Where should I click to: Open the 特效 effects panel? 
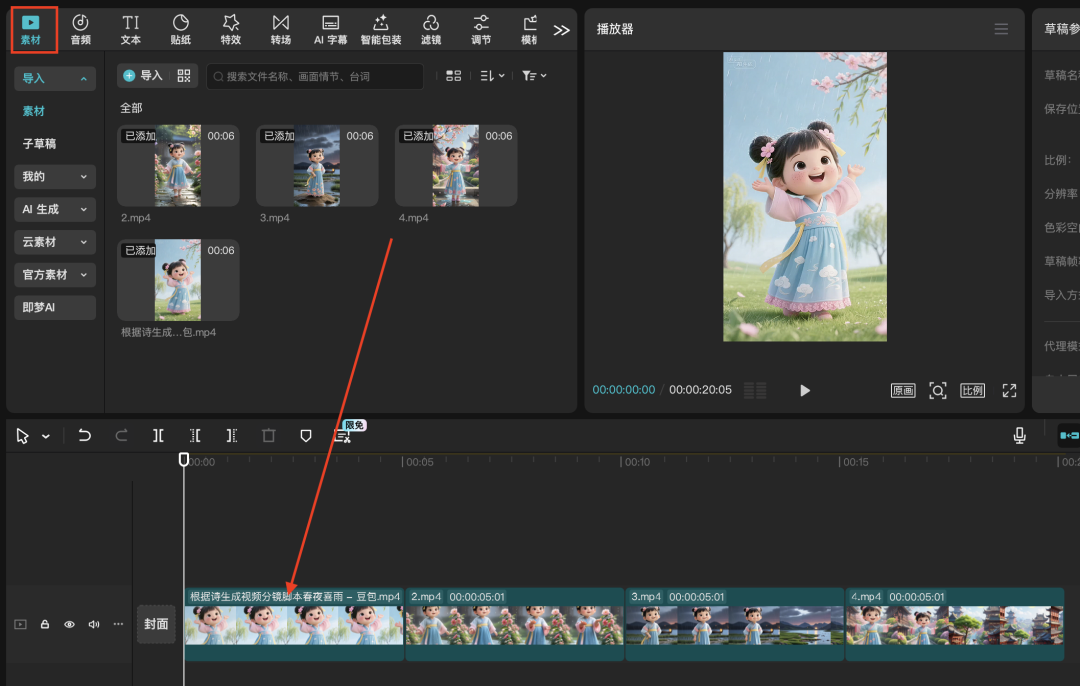[231, 29]
